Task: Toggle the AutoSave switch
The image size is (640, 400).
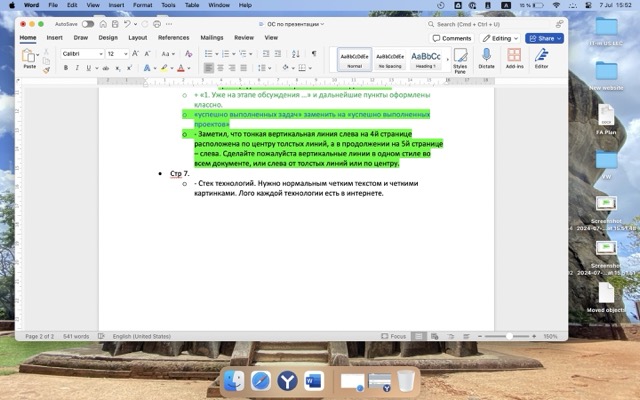Action: tap(88, 23)
